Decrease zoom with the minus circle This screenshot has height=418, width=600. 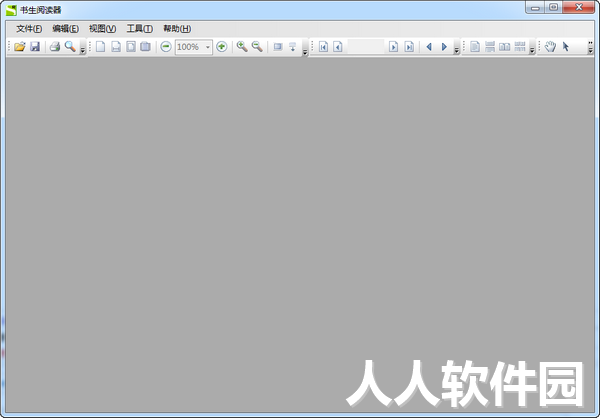(x=166, y=47)
